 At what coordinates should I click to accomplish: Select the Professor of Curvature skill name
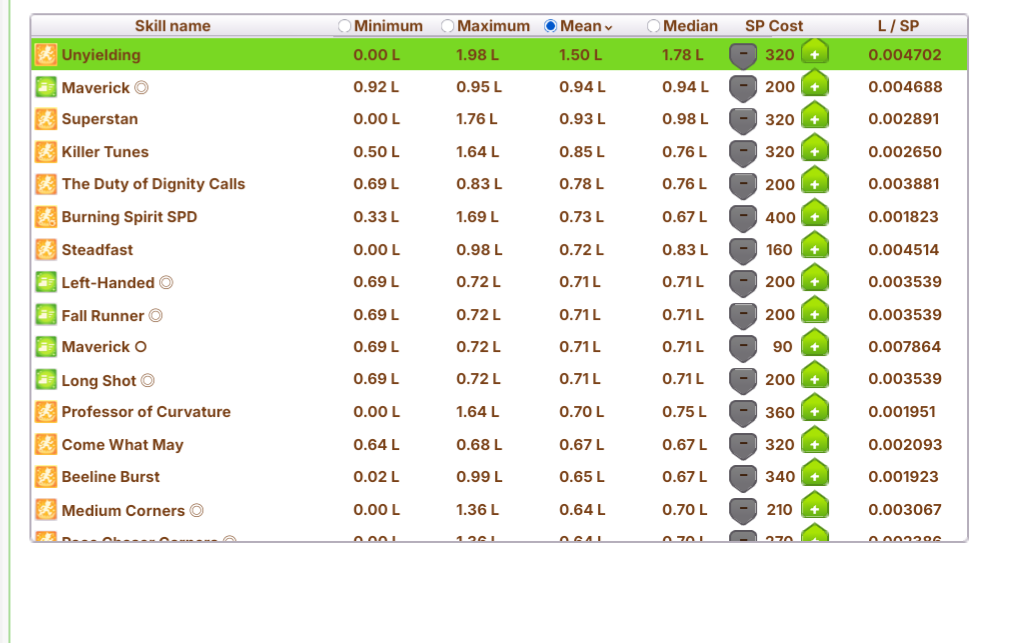coord(146,412)
